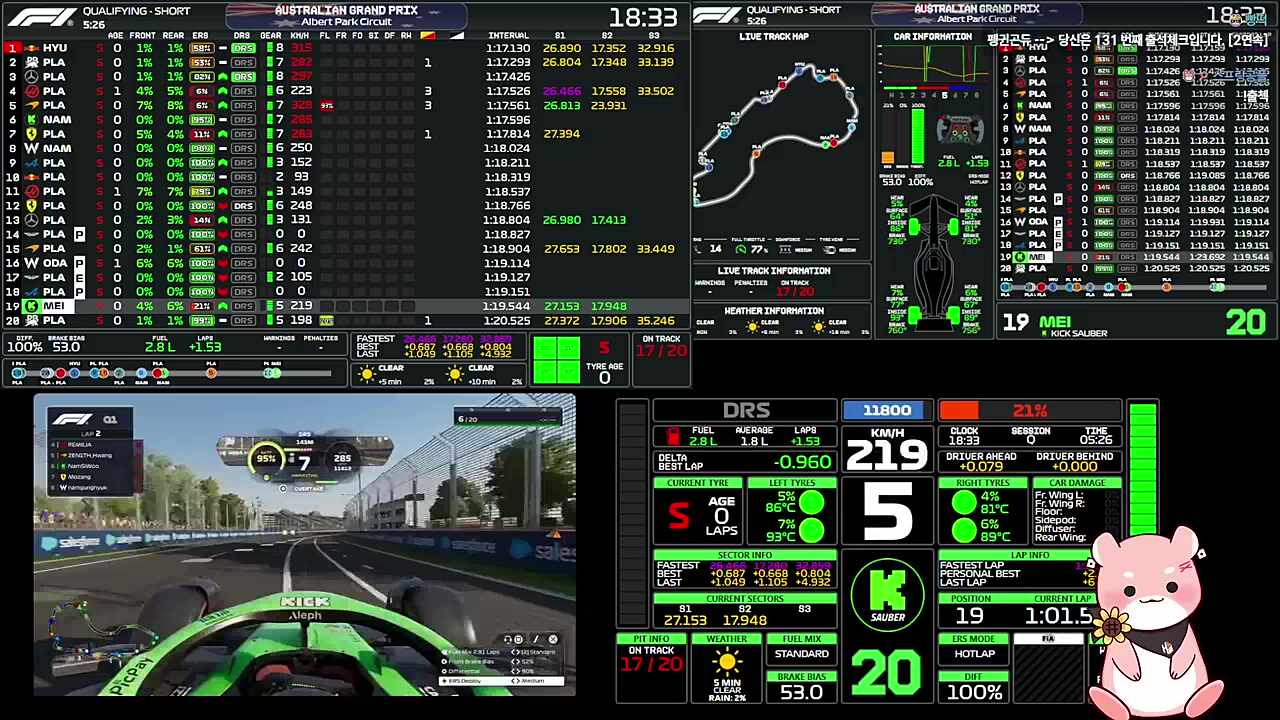Image resolution: width=1280 pixels, height=720 pixels.
Task: Click the blue 11800 RPM bar
Action: point(887,410)
